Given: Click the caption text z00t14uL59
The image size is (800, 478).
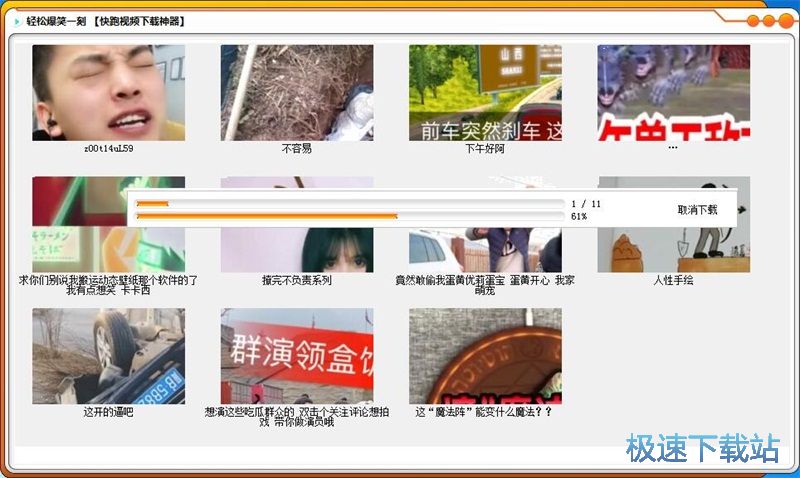Looking at the screenshot, I should (109, 148).
